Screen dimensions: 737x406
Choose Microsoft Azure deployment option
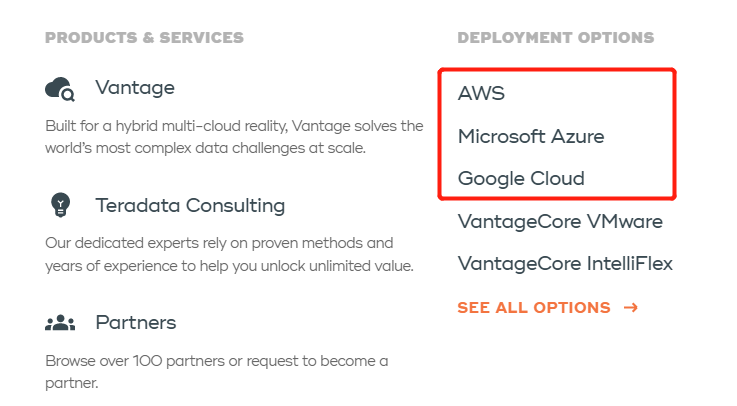[x=531, y=136]
